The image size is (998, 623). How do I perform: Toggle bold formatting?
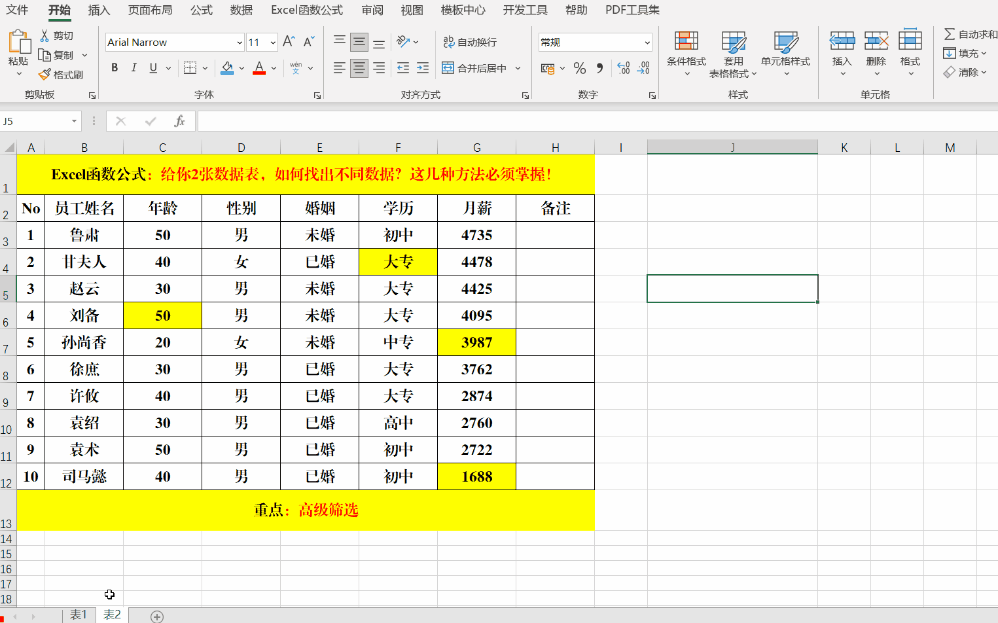click(115, 67)
